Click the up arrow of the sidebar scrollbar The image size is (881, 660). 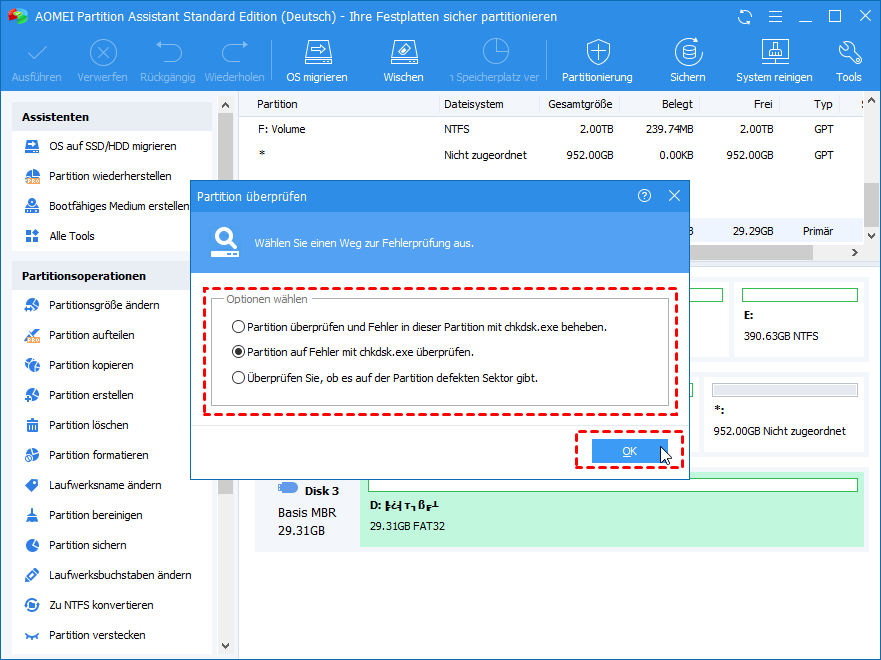click(225, 105)
